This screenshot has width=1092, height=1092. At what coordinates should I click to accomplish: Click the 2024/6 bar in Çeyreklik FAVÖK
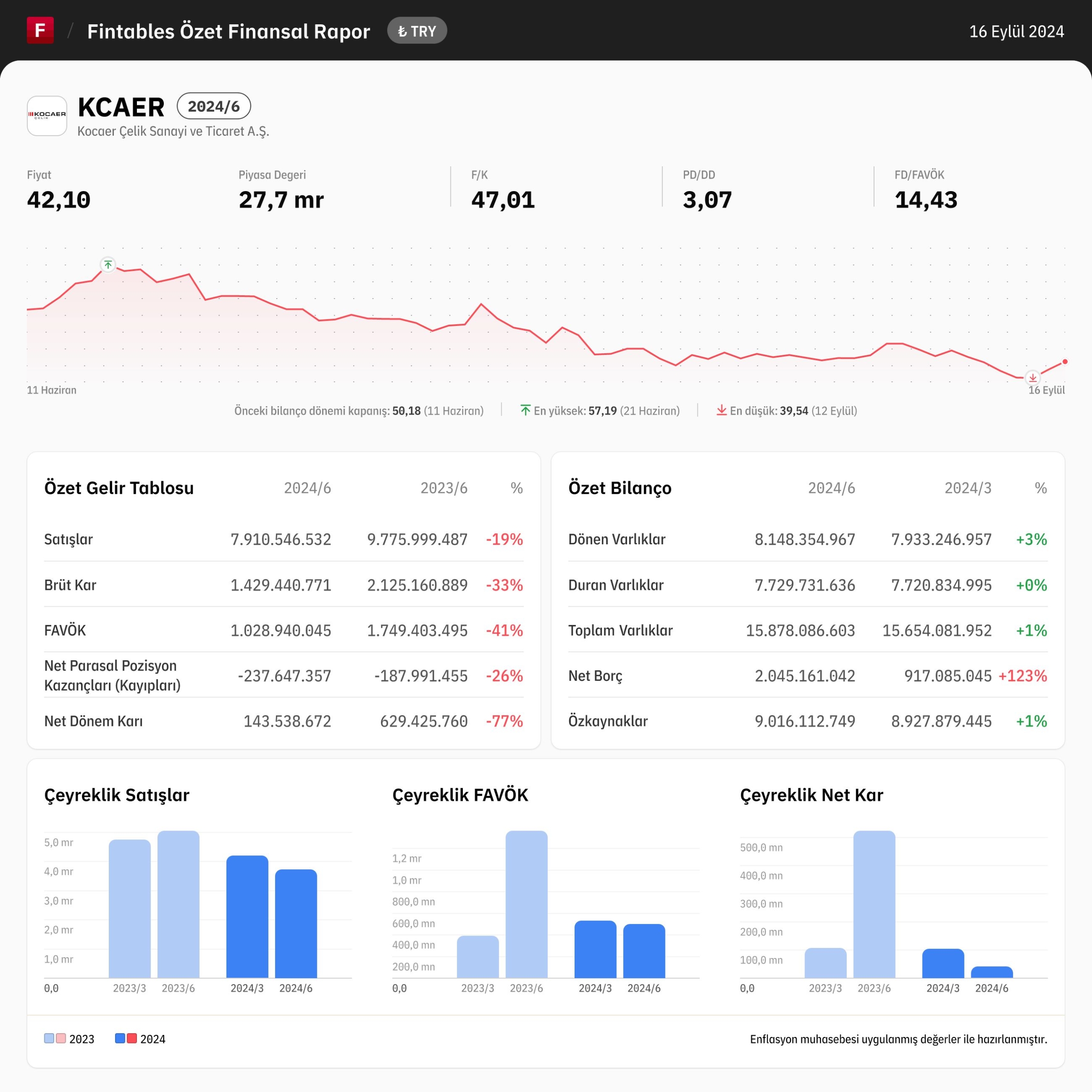point(644,951)
